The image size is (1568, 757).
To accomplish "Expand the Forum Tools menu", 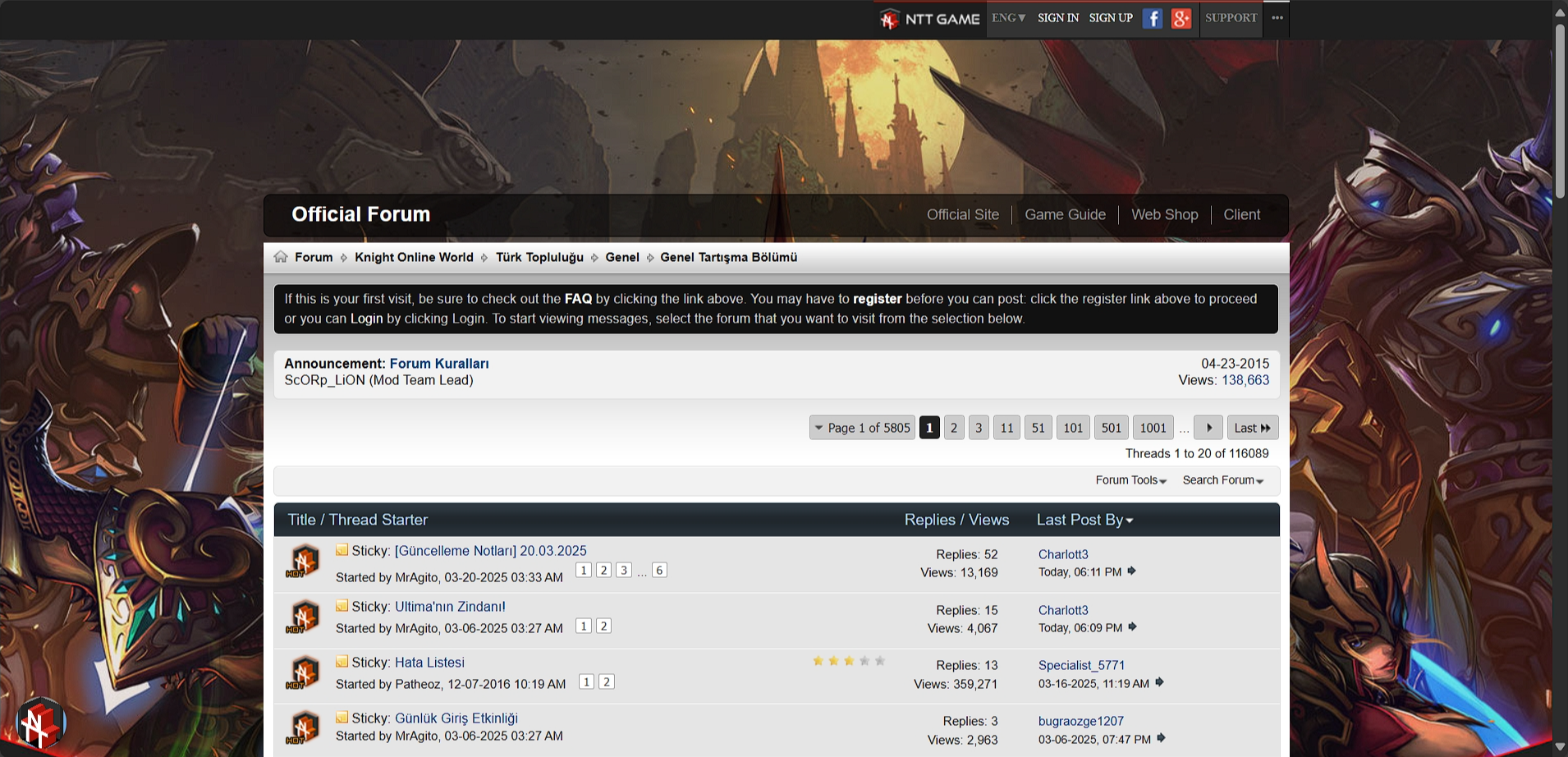I will tap(1130, 480).
